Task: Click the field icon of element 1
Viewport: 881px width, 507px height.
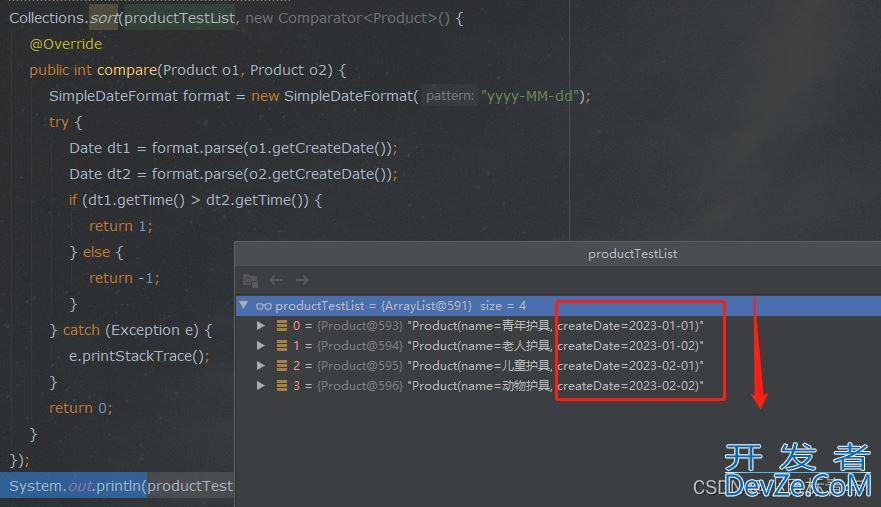Action: (281, 346)
